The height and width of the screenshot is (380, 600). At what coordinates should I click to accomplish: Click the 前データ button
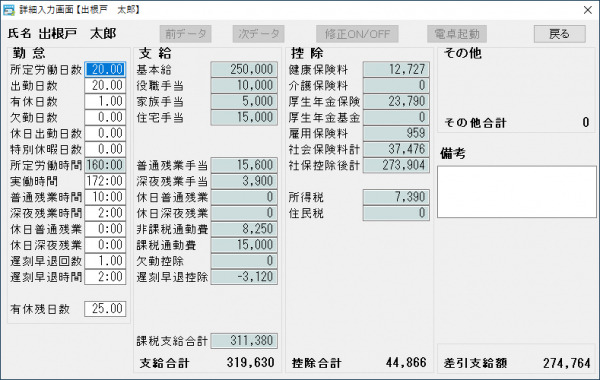tap(186, 34)
